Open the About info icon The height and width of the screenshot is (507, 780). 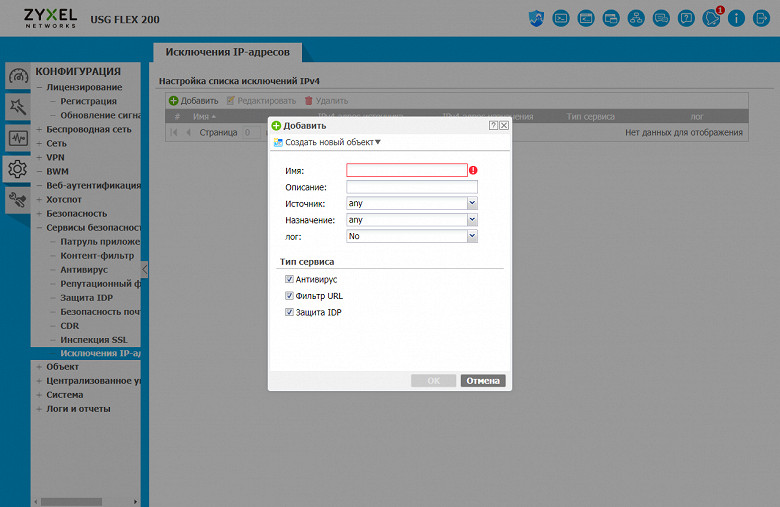(x=736, y=19)
